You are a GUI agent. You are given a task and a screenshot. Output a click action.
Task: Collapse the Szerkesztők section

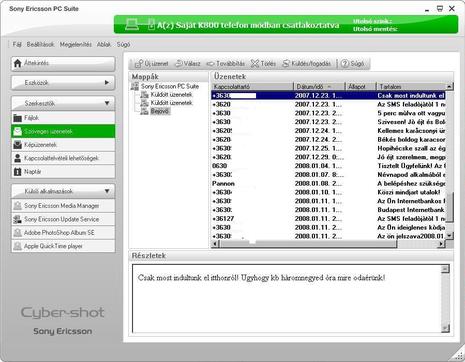click(x=107, y=103)
